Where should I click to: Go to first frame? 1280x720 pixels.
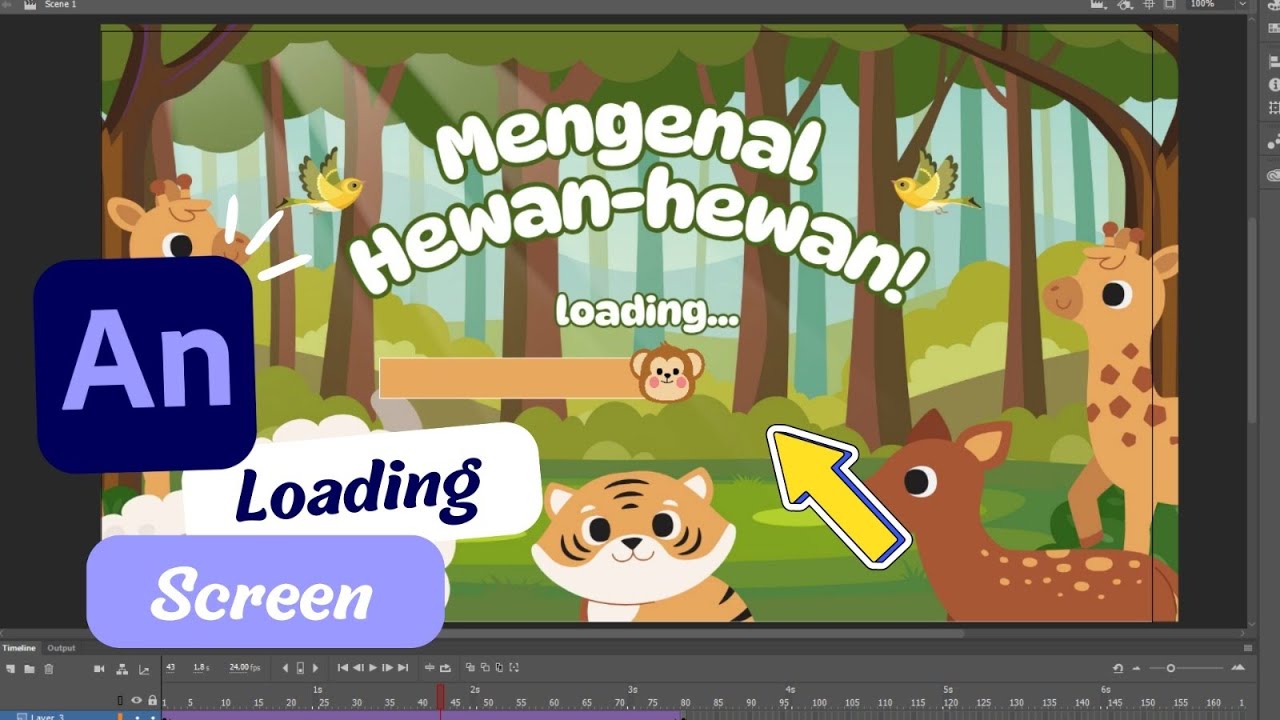[x=343, y=668]
